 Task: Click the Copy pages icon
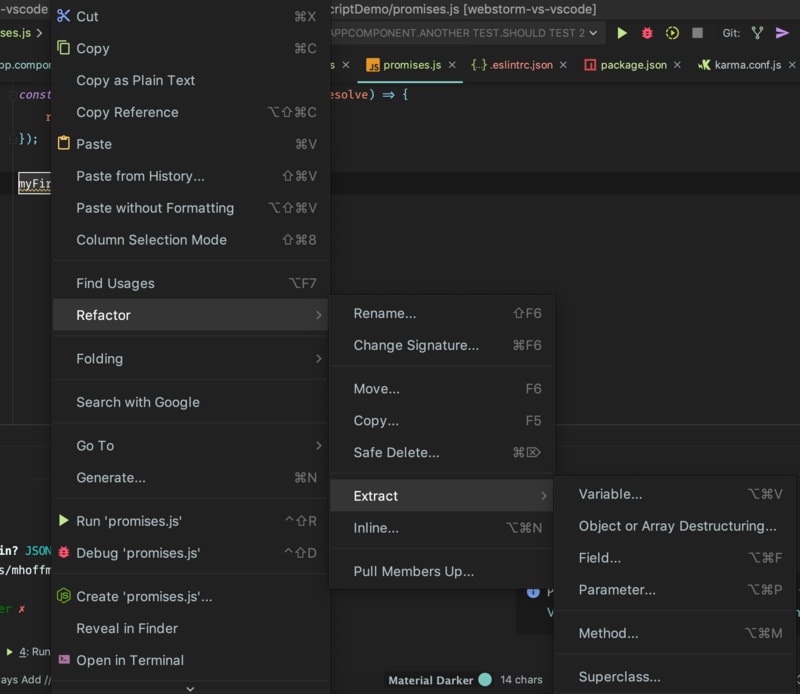point(63,47)
